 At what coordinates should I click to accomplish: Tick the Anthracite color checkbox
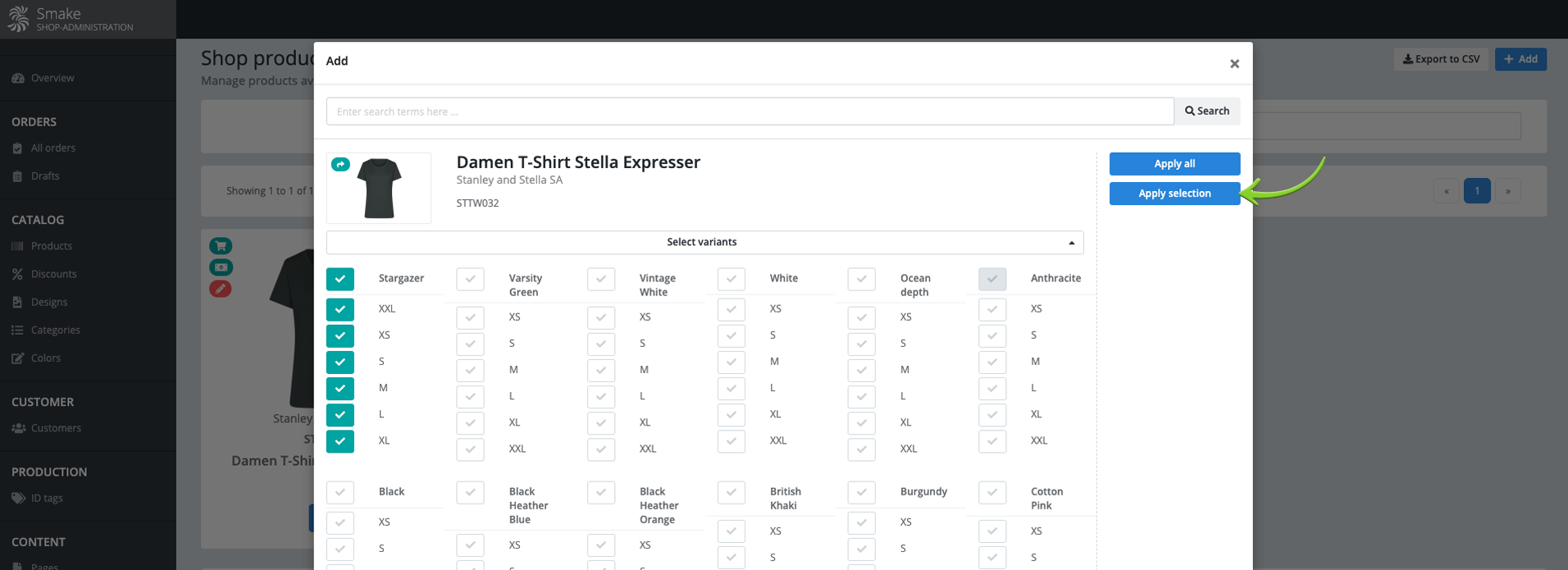992,279
